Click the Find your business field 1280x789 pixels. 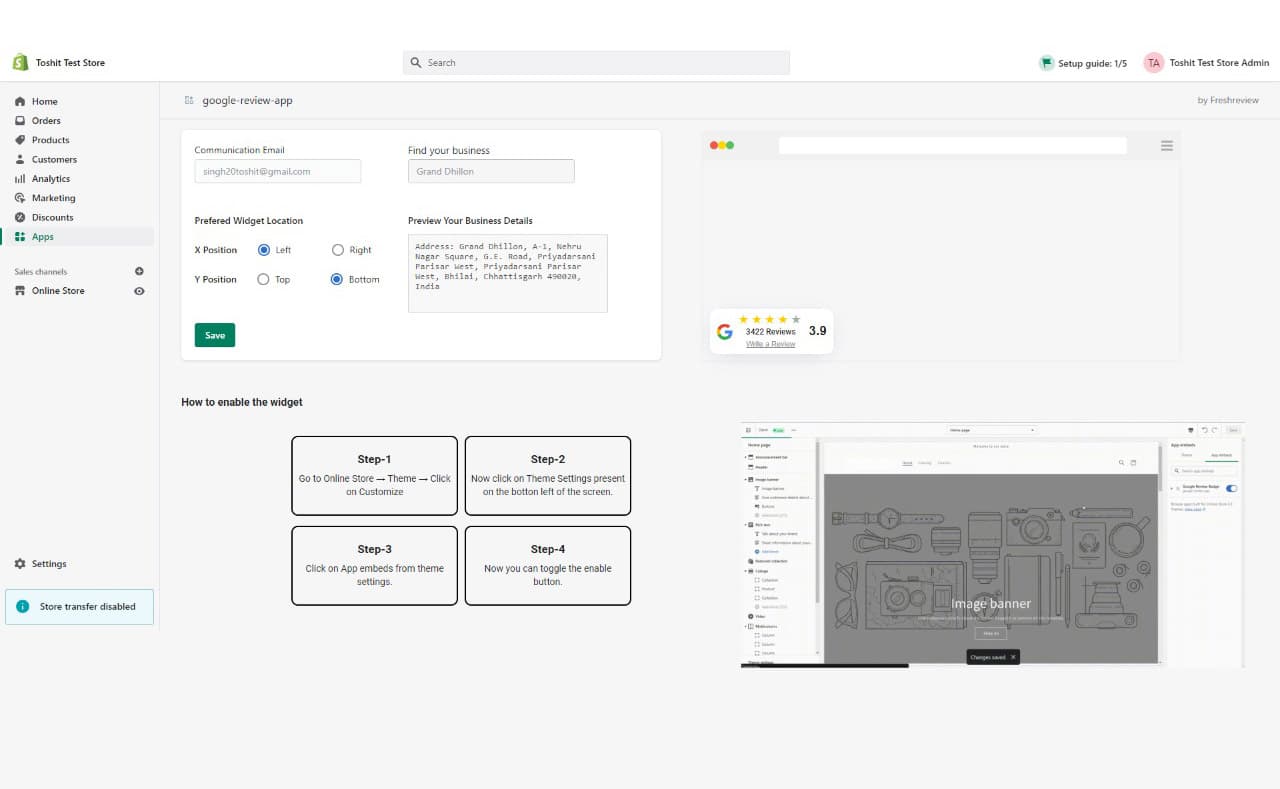(491, 171)
